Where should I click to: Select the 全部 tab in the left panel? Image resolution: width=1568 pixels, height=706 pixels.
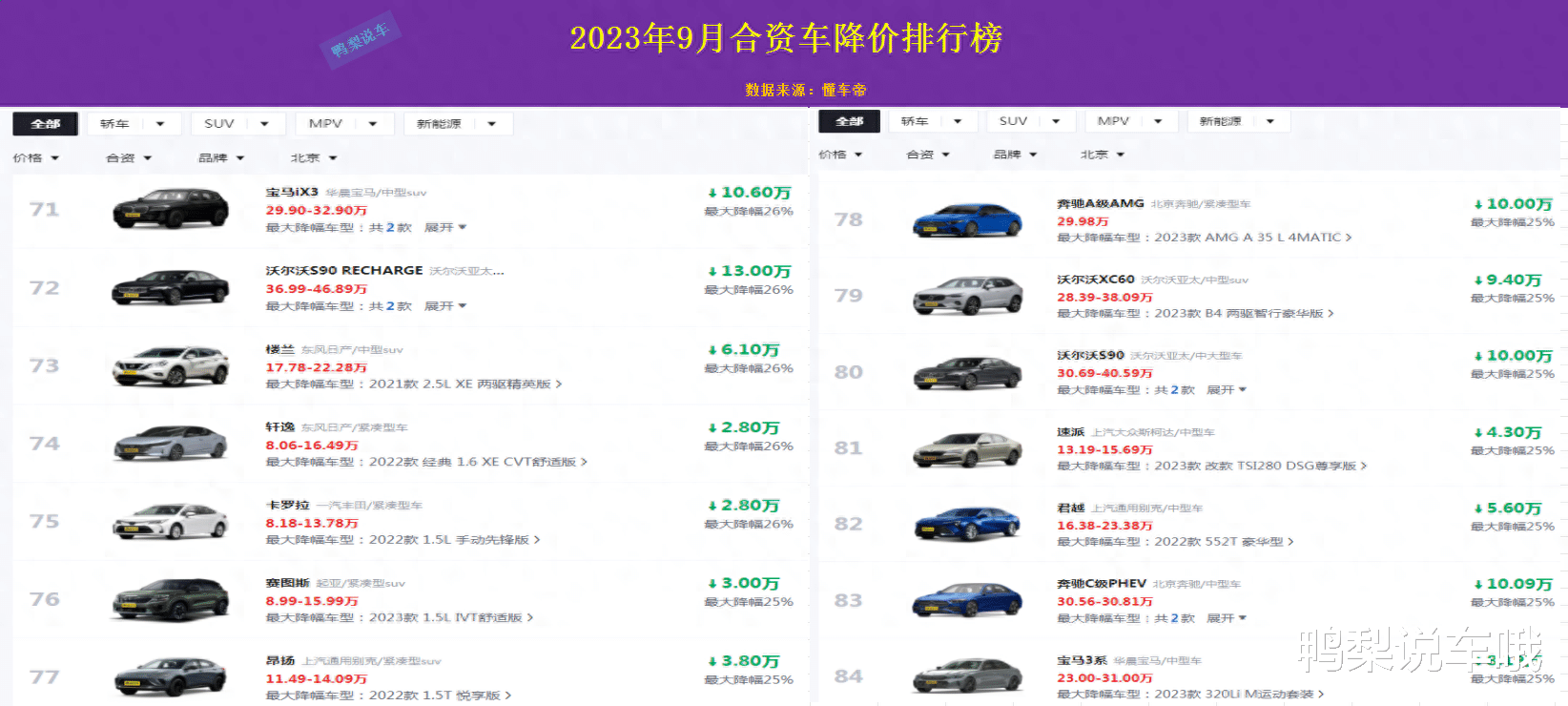(x=45, y=124)
